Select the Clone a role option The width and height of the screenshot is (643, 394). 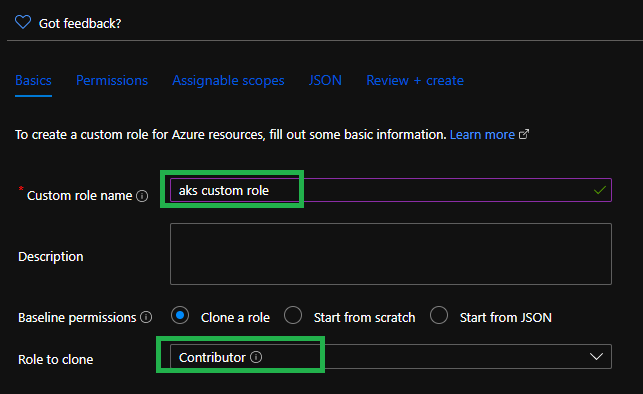(x=180, y=316)
